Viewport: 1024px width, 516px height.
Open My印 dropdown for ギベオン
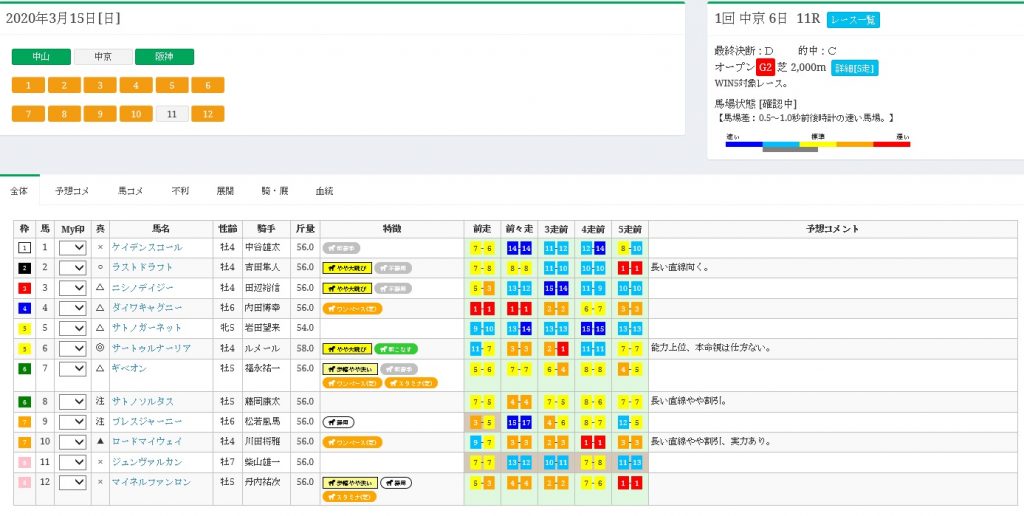(x=72, y=369)
